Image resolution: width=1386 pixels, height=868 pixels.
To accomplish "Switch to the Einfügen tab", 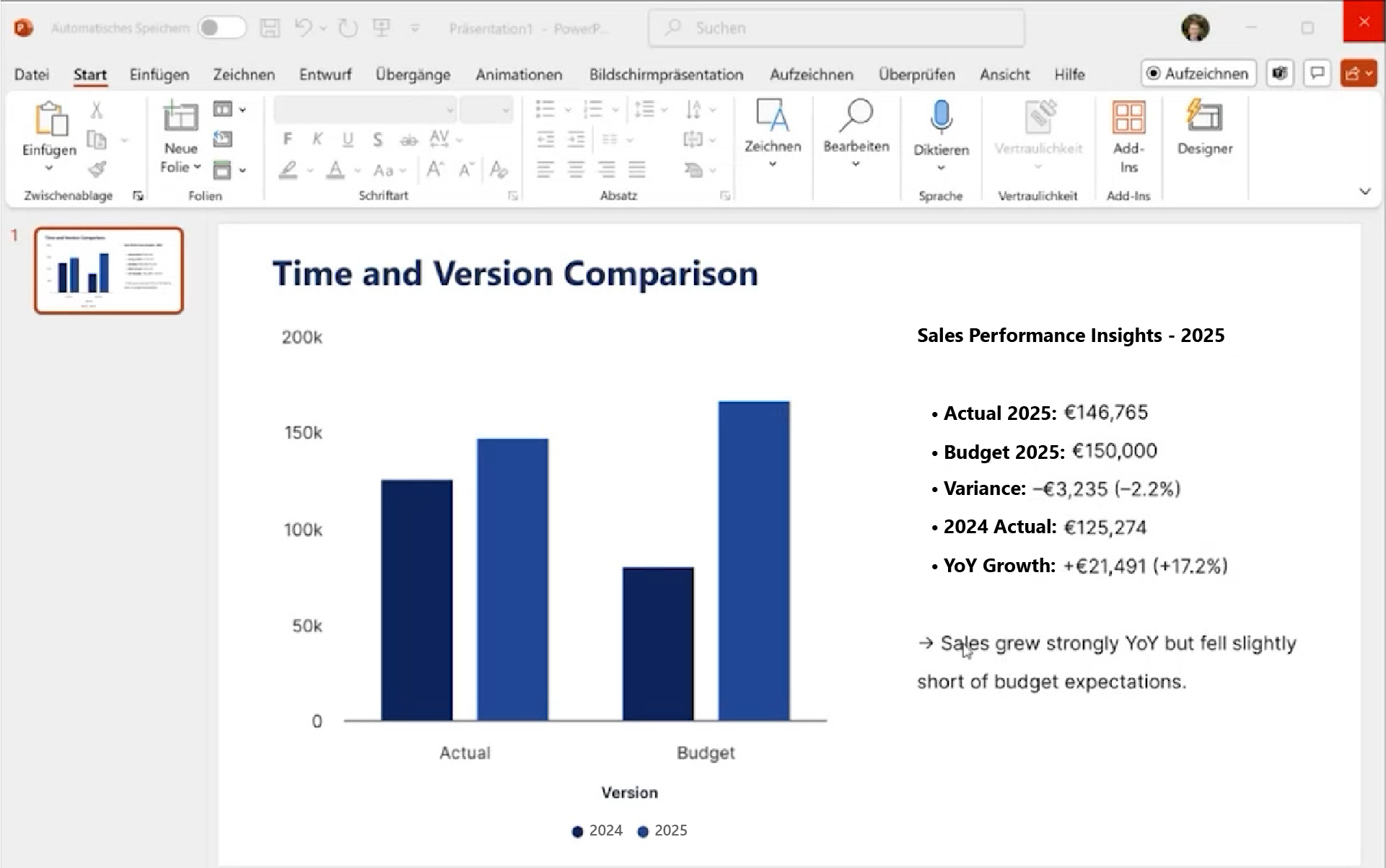I will pos(158,74).
